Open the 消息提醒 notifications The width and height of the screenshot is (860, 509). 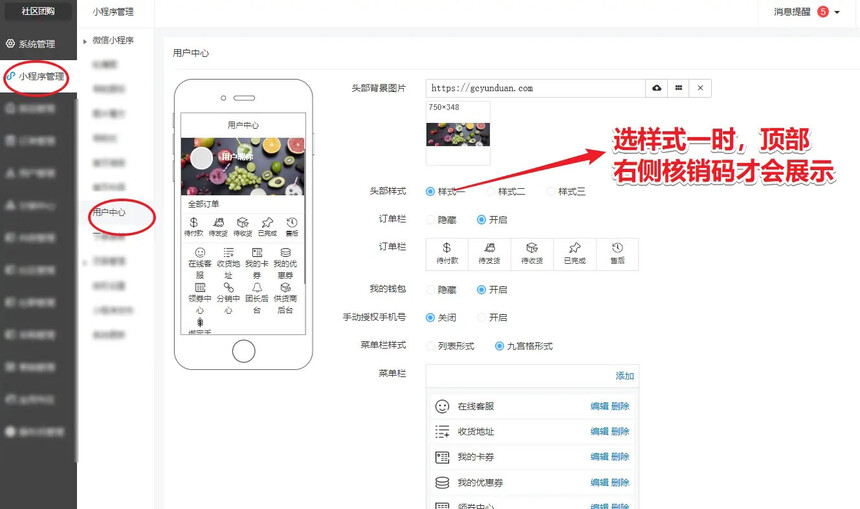click(x=792, y=12)
